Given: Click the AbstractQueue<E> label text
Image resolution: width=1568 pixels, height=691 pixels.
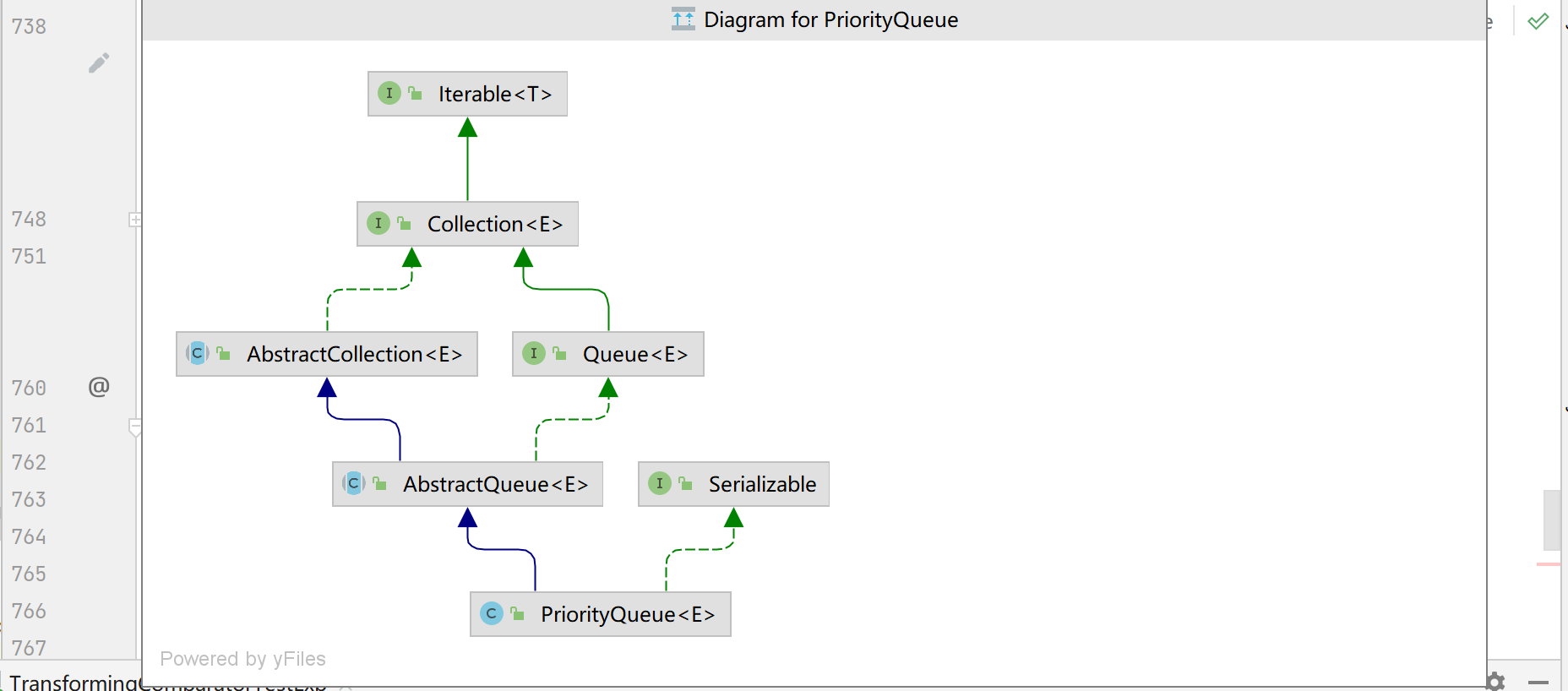Looking at the screenshot, I should click(x=495, y=484).
